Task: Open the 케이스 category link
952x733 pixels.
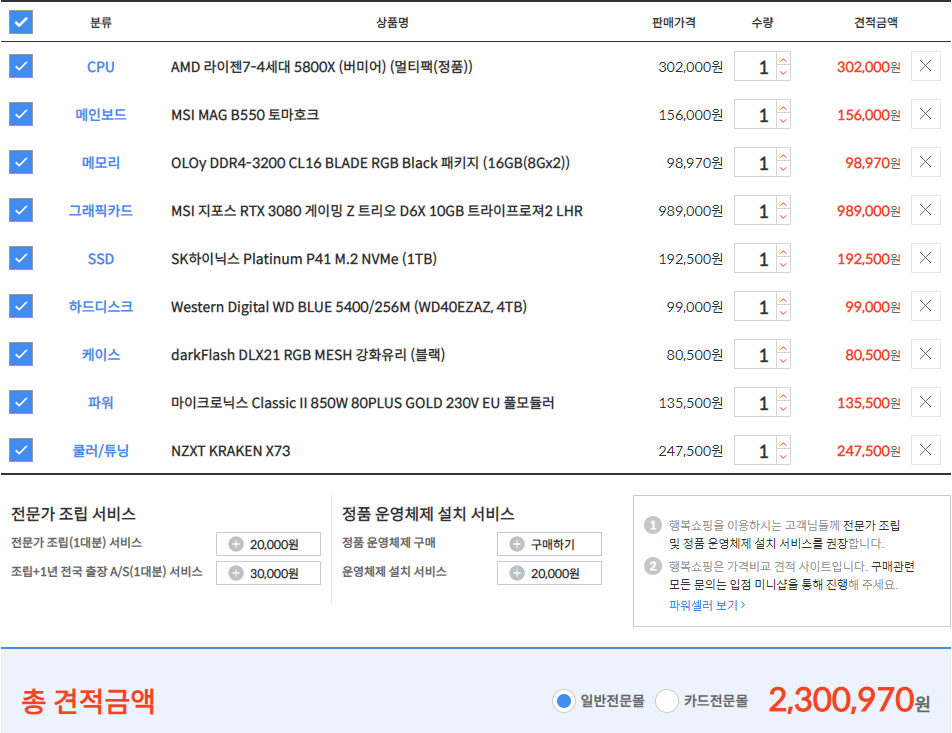Action: tap(101, 355)
